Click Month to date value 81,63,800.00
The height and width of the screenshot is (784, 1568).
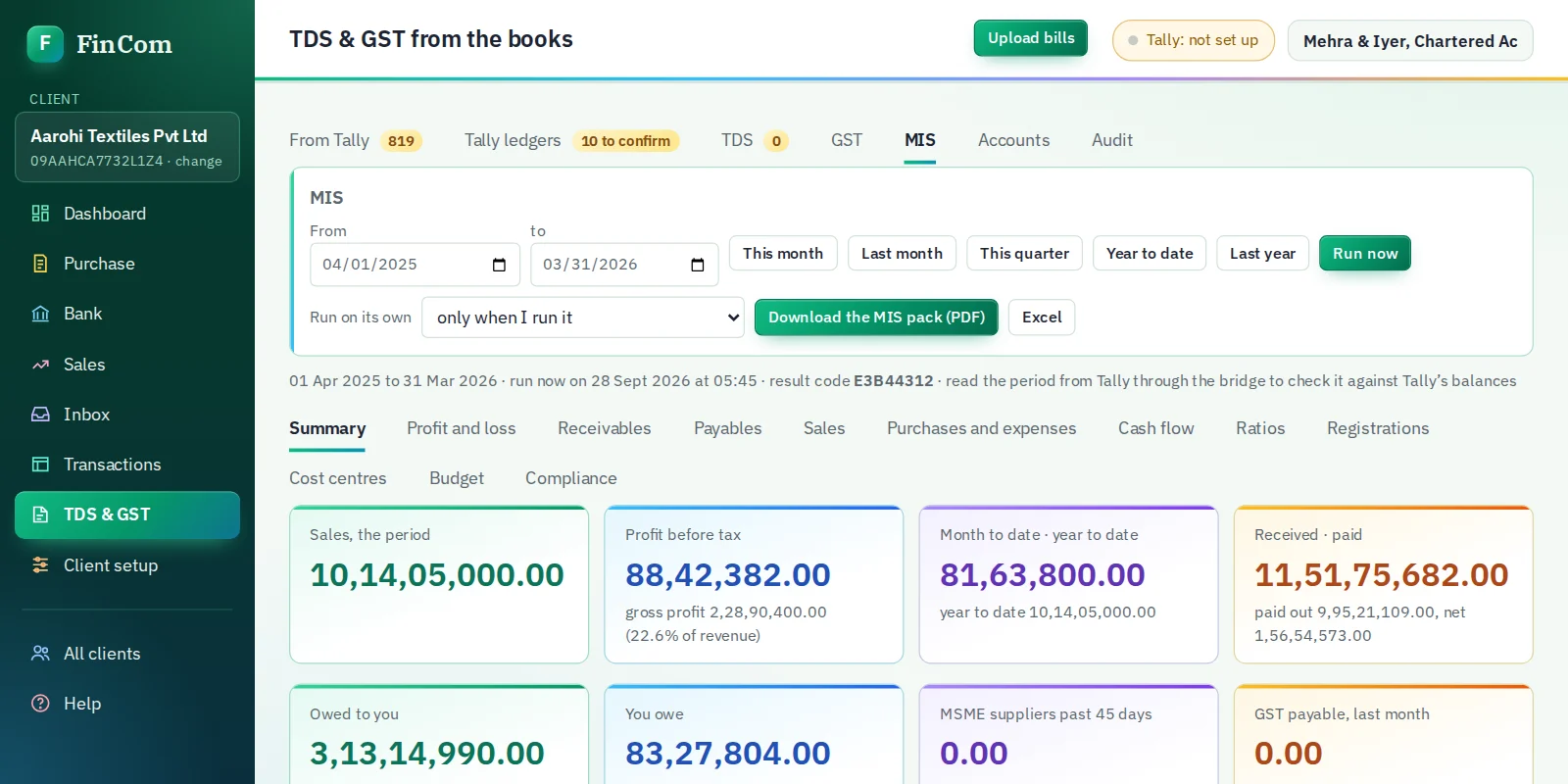point(1043,575)
